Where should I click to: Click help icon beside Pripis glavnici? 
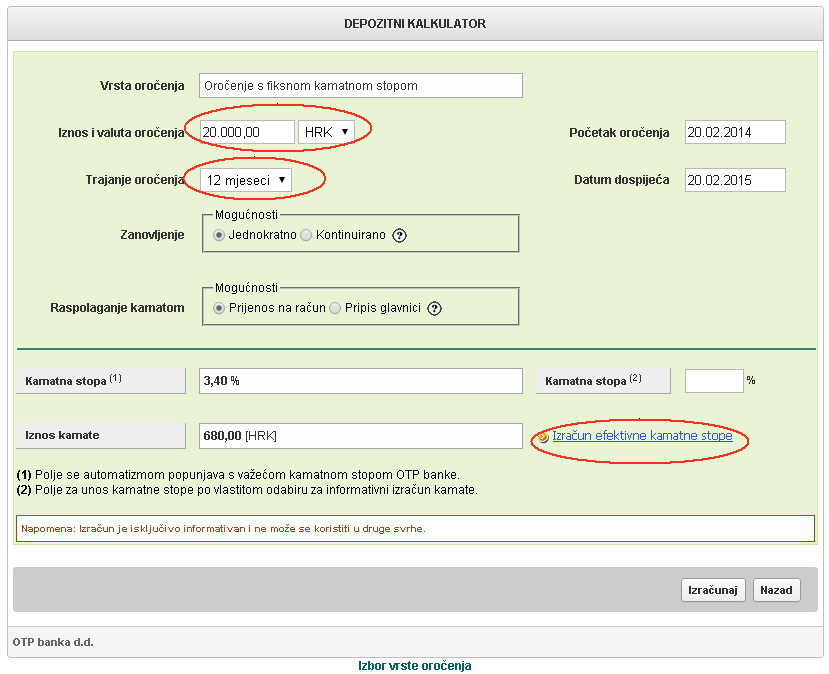(434, 308)
